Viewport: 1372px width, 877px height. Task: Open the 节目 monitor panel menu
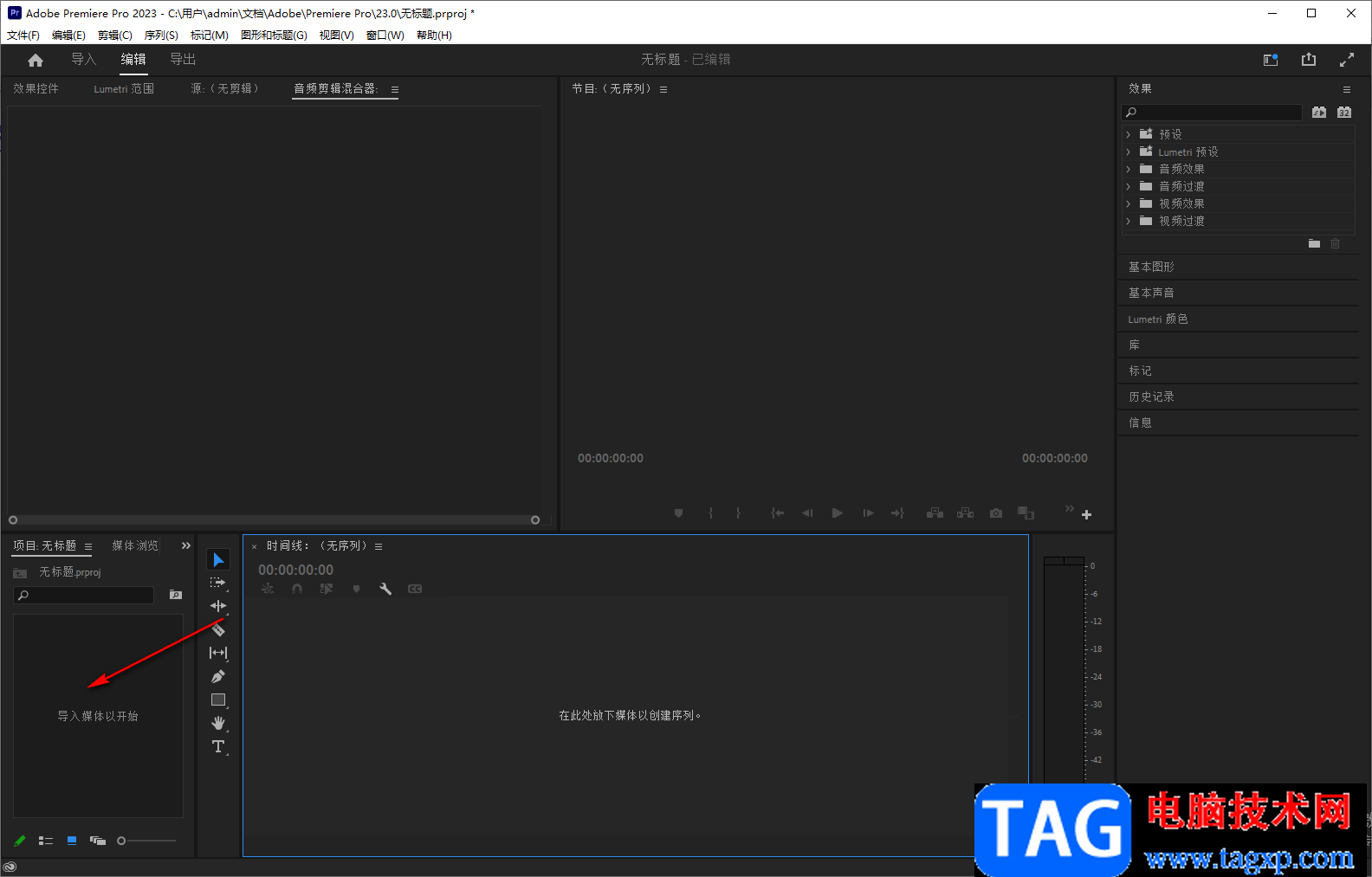(x=663, y=89)
